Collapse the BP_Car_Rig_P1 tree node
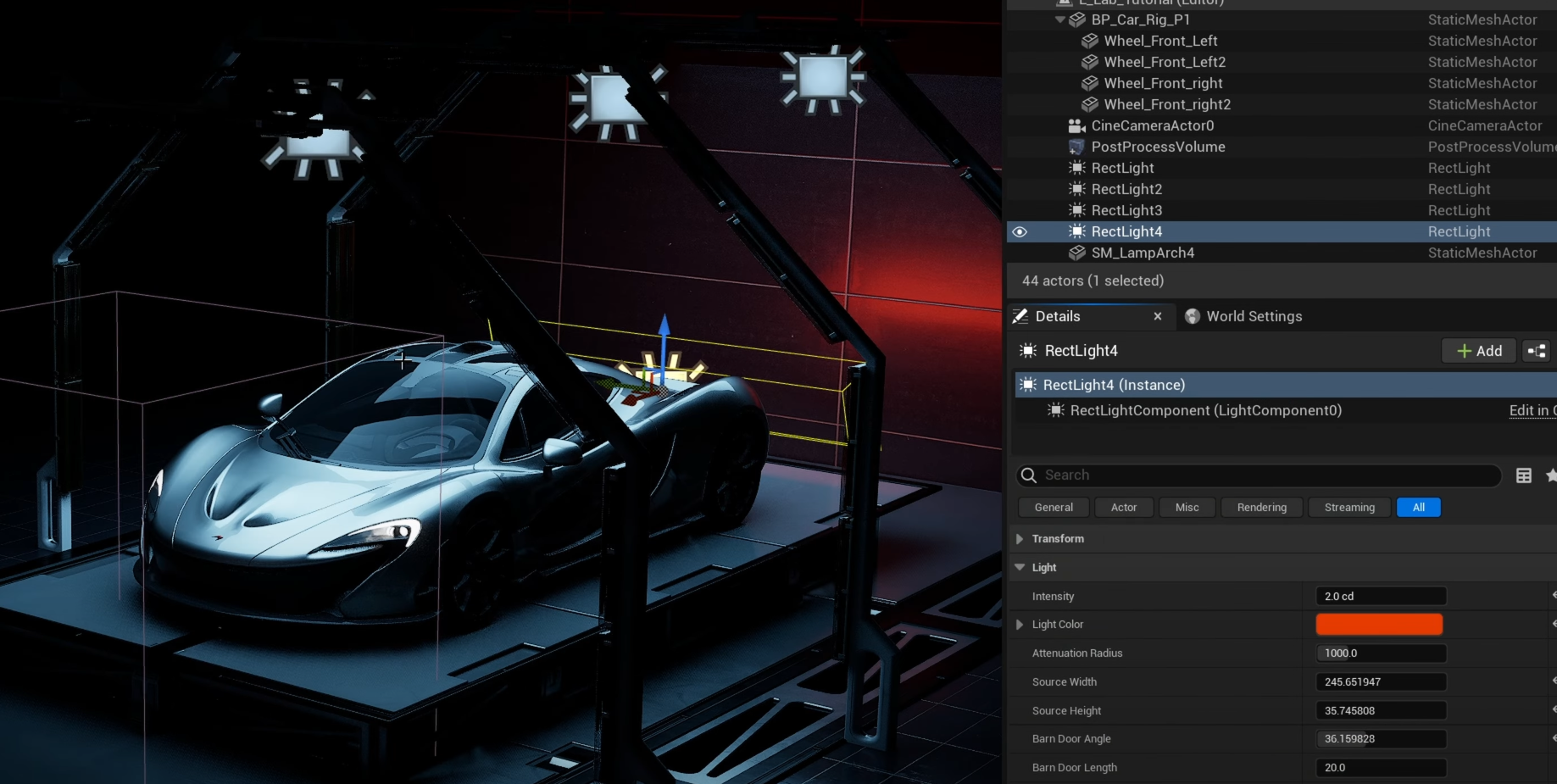 coord(1059,19)
